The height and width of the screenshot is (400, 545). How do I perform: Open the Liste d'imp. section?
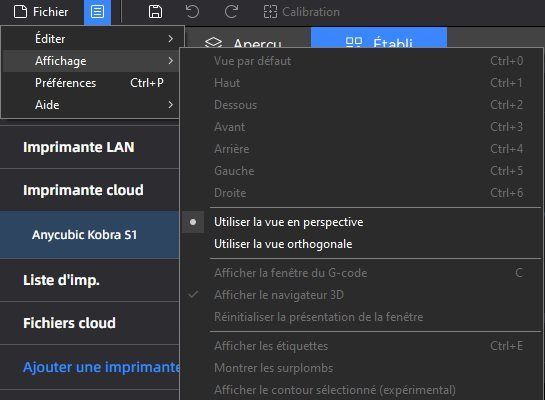[x=90, y=280]
